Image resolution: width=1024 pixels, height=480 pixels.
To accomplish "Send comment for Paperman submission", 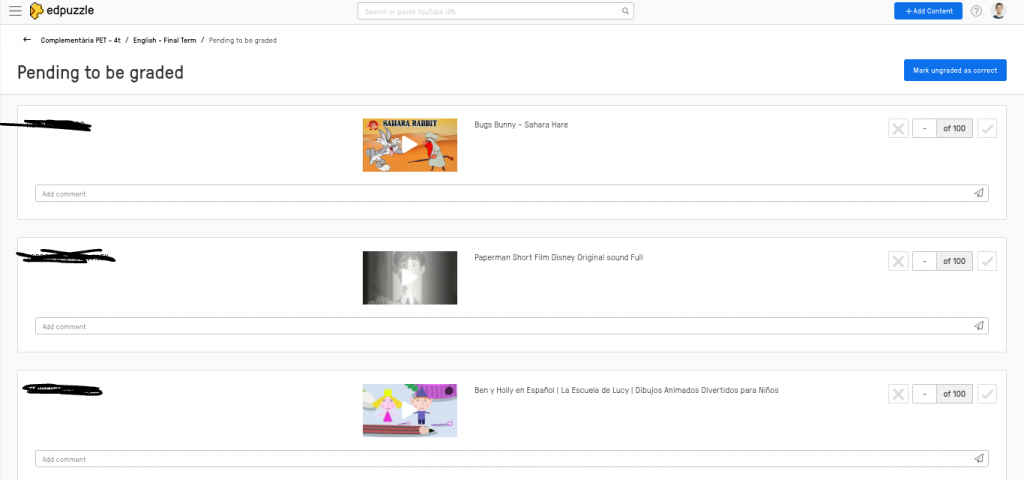I will click(x=979, y=326).
